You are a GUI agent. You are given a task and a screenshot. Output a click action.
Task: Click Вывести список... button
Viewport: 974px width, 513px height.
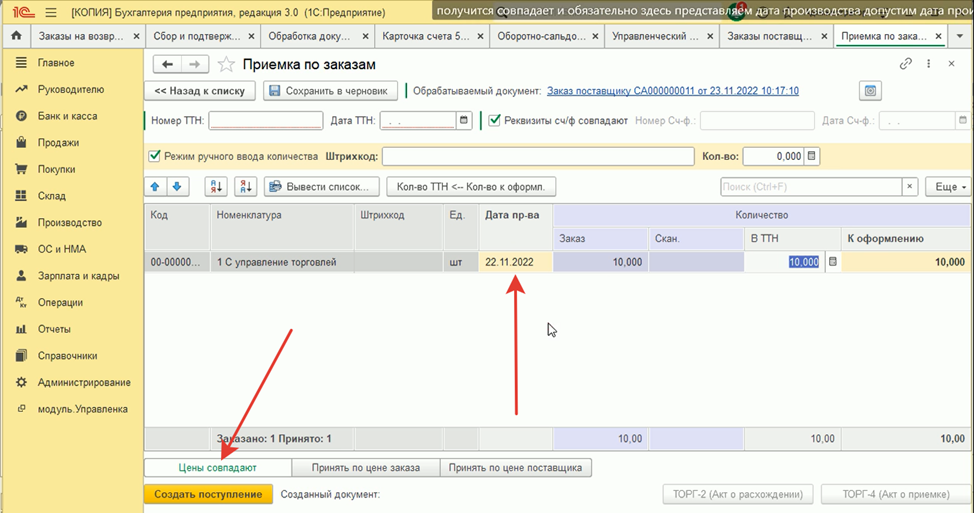point(321,186)
